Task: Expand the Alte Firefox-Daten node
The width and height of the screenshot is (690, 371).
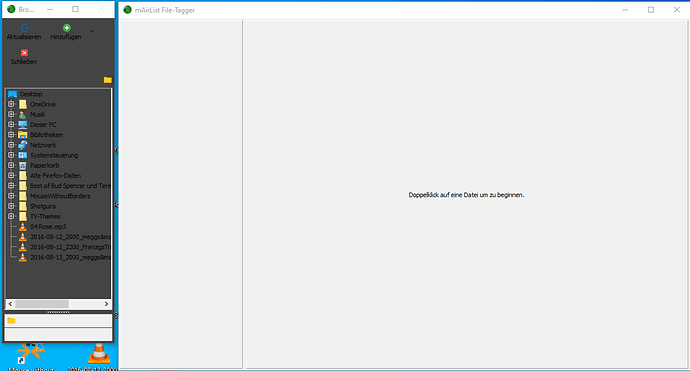Action: pyautogui.click(x=11, y=176)
